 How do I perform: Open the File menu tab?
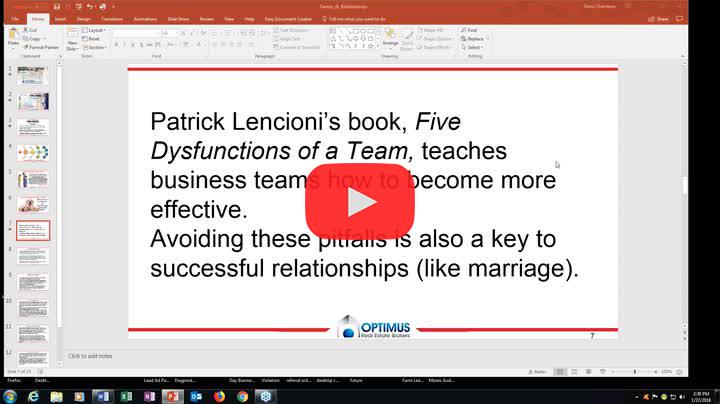pyautogui.click(x=14, y=18)
